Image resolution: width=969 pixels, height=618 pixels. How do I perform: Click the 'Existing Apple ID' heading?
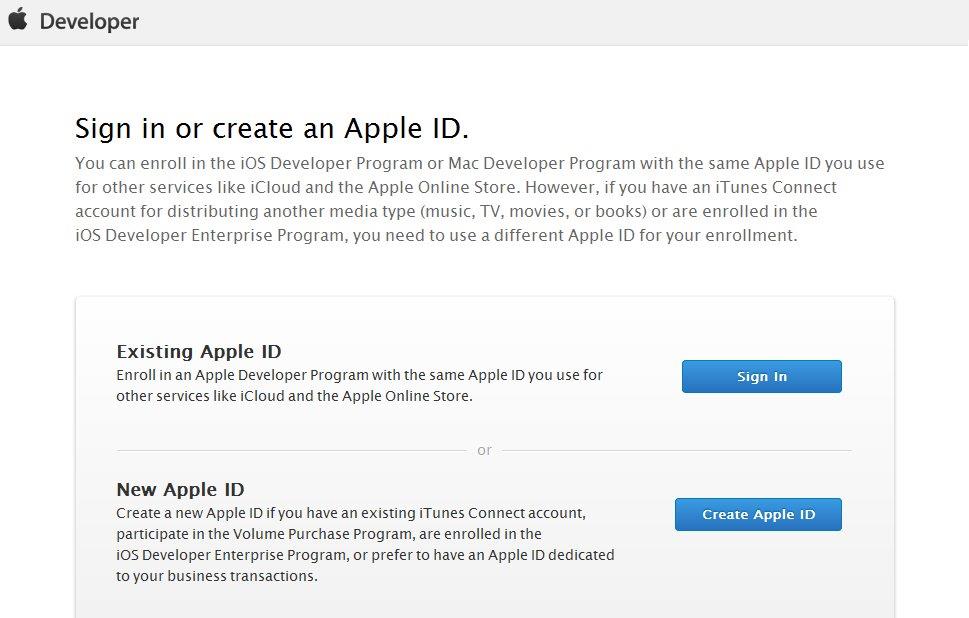click(198, 351)
